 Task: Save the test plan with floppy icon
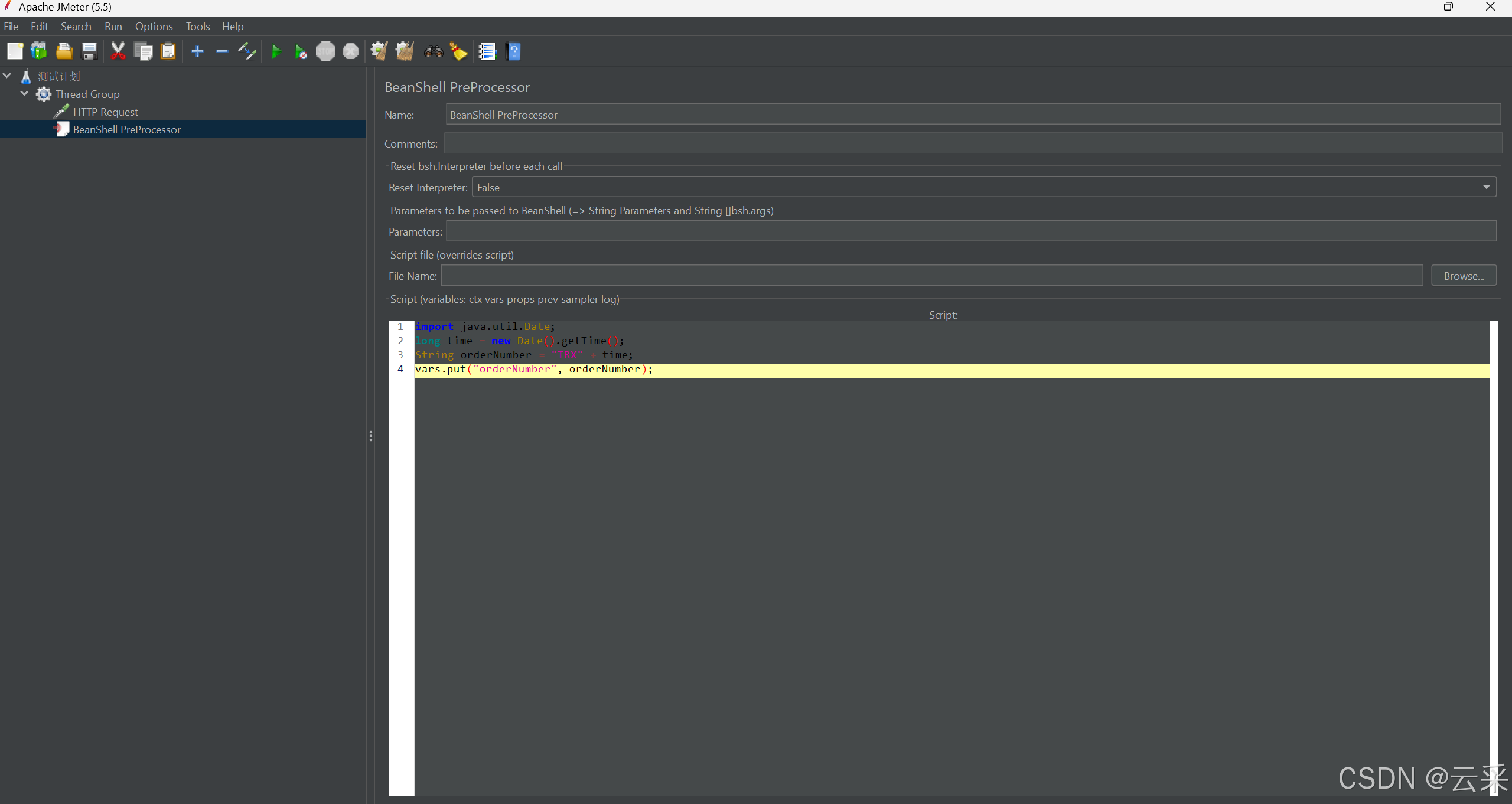(89, 51)
